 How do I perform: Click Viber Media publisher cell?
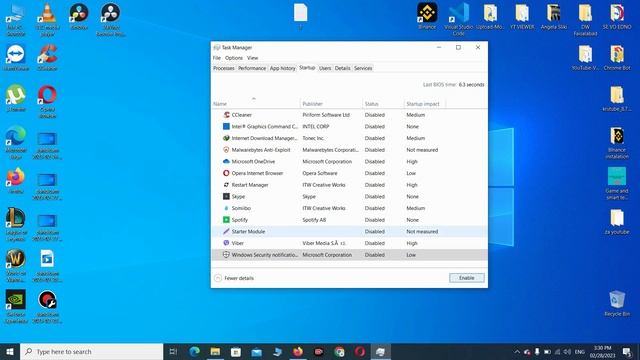[x=324, y=243]
